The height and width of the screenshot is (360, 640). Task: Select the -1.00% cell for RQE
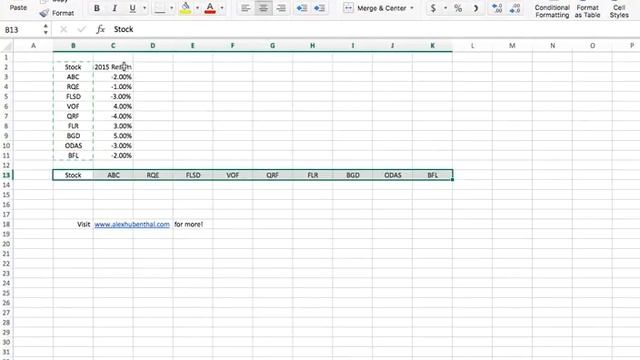click(113, 87)
